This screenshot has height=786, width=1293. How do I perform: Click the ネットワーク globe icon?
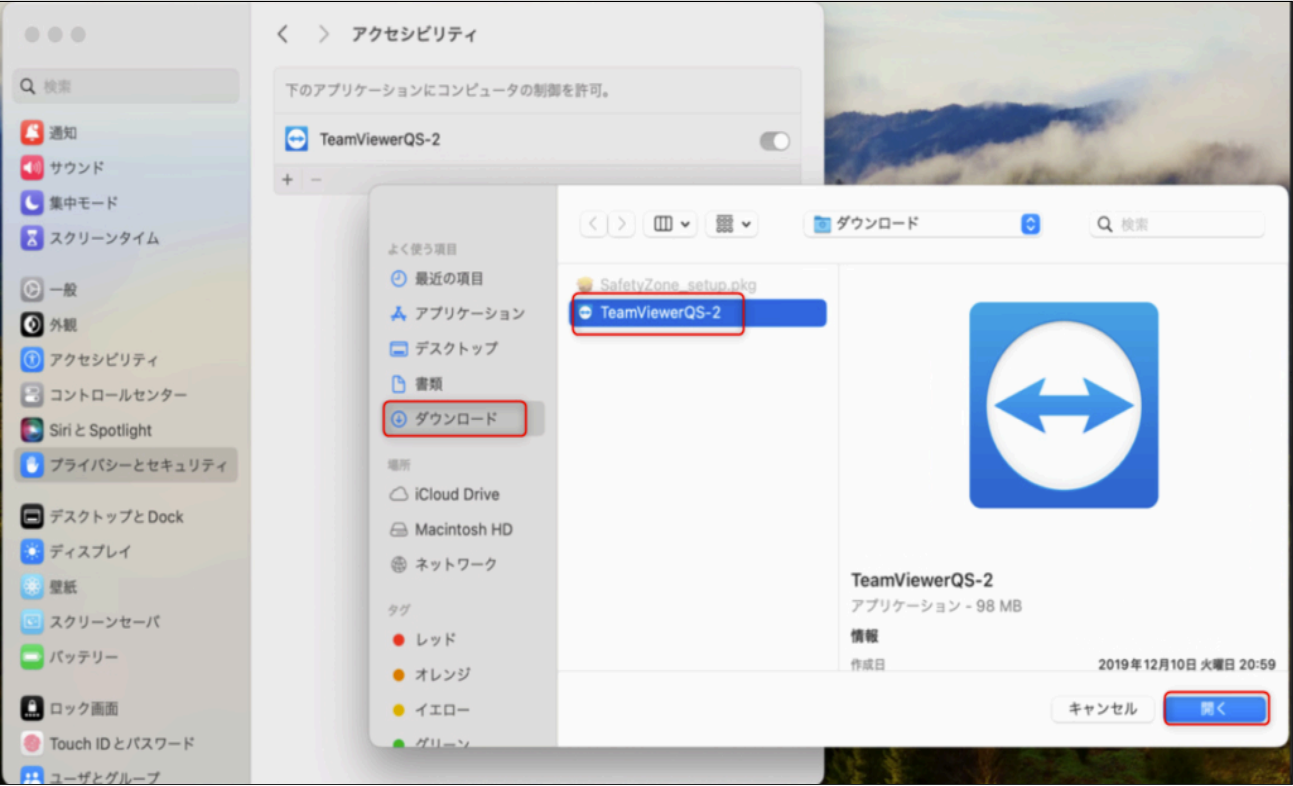point(399,565)
